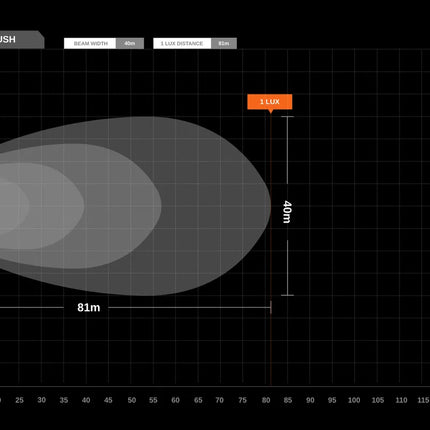Viewport: 430px width, 430px height.
Task: Click the vertical 40m width label
Action: [x=287, y=212]
